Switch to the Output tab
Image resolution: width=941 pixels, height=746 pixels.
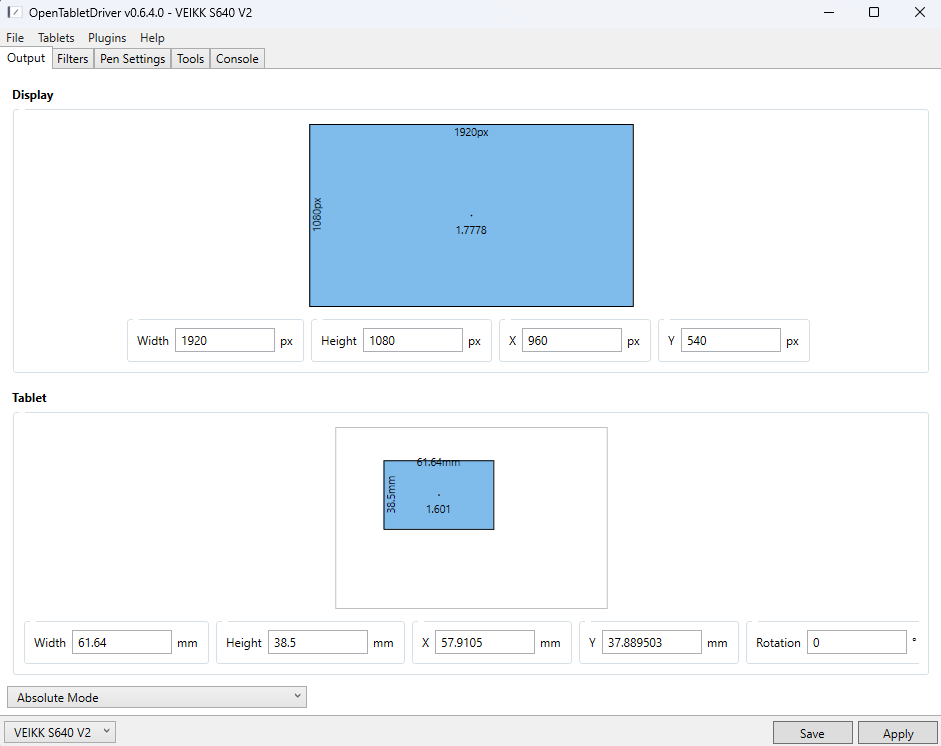(x=26, y=58)
